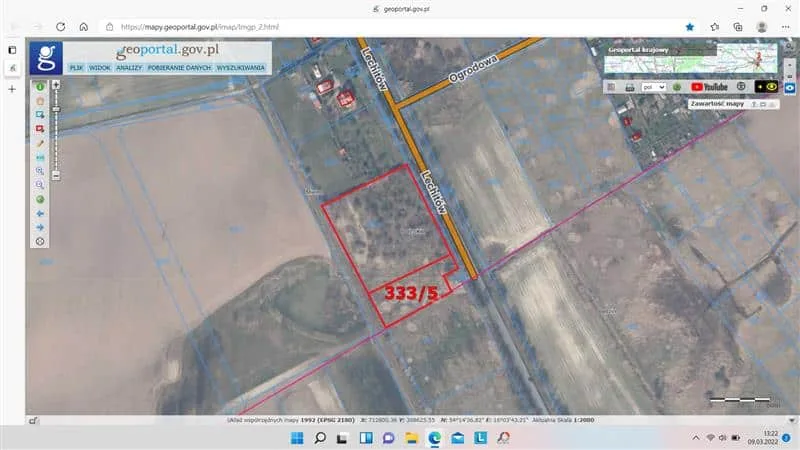800x450 pixels.
Task: Select the measure ruler tool
Action: (x=40, y=157)
